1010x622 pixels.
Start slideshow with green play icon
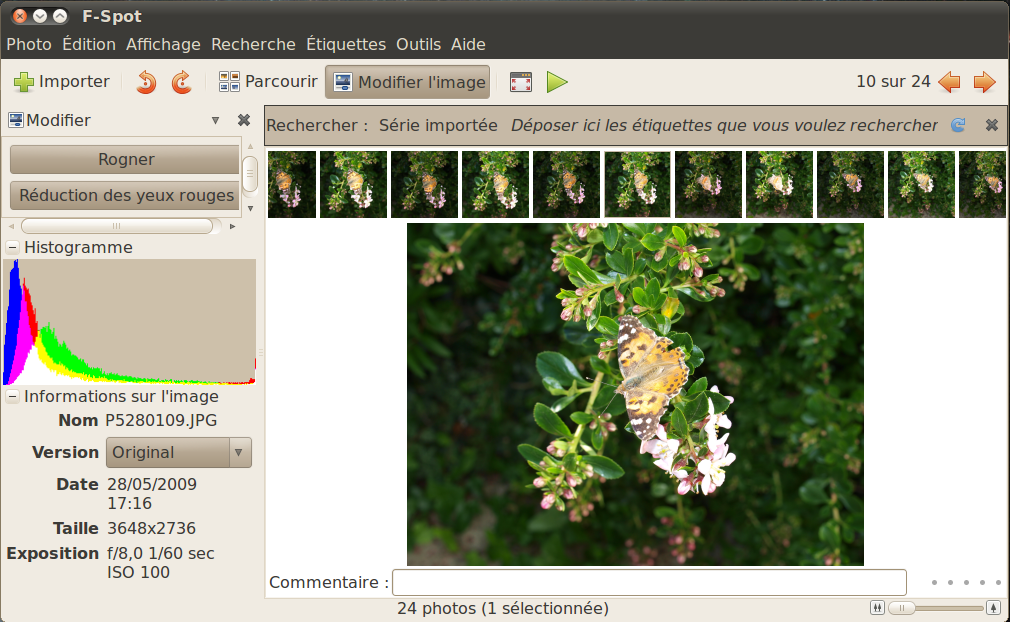tap(557, 82)
